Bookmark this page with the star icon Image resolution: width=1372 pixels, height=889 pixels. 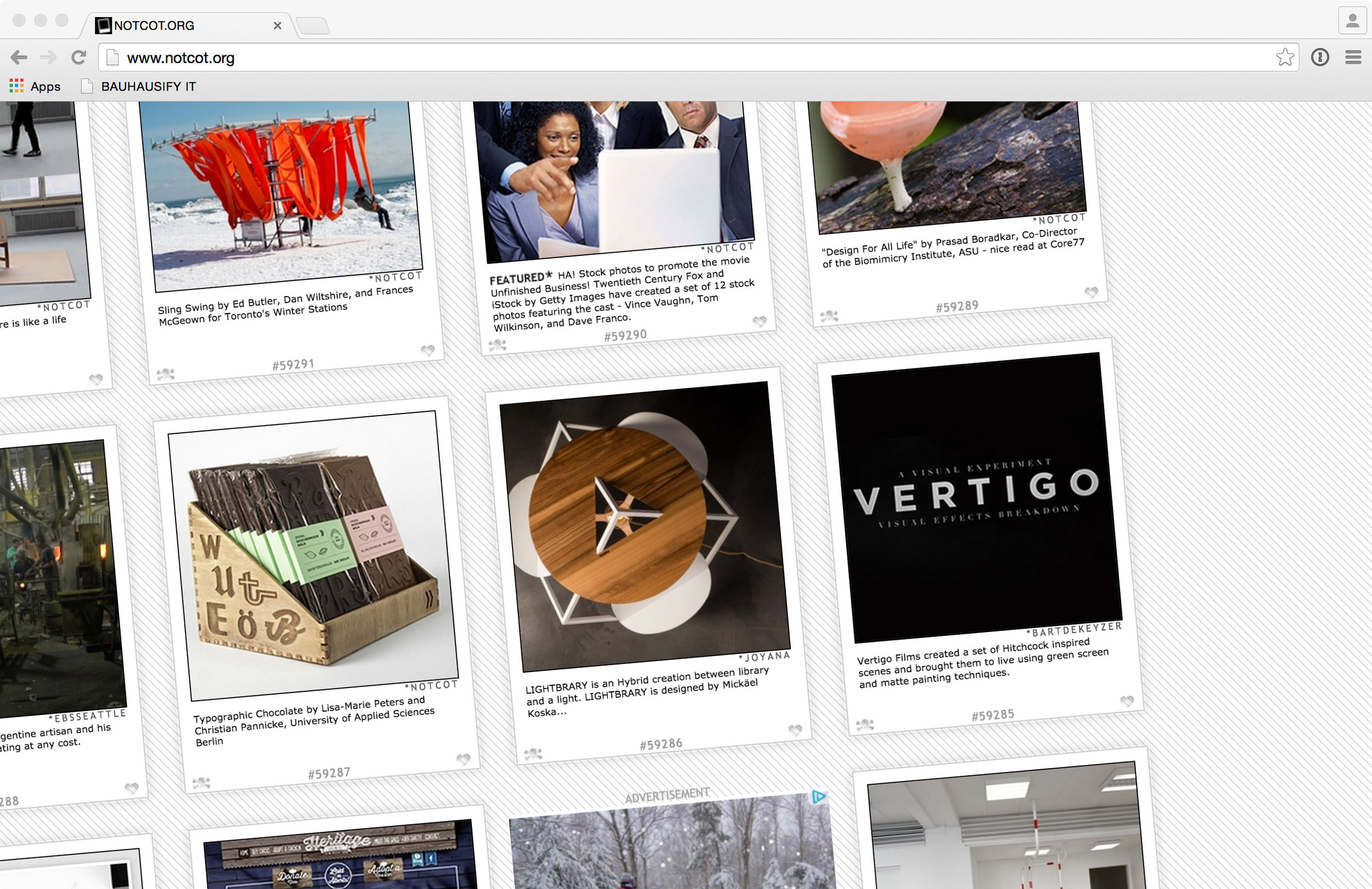[1284, 57]
